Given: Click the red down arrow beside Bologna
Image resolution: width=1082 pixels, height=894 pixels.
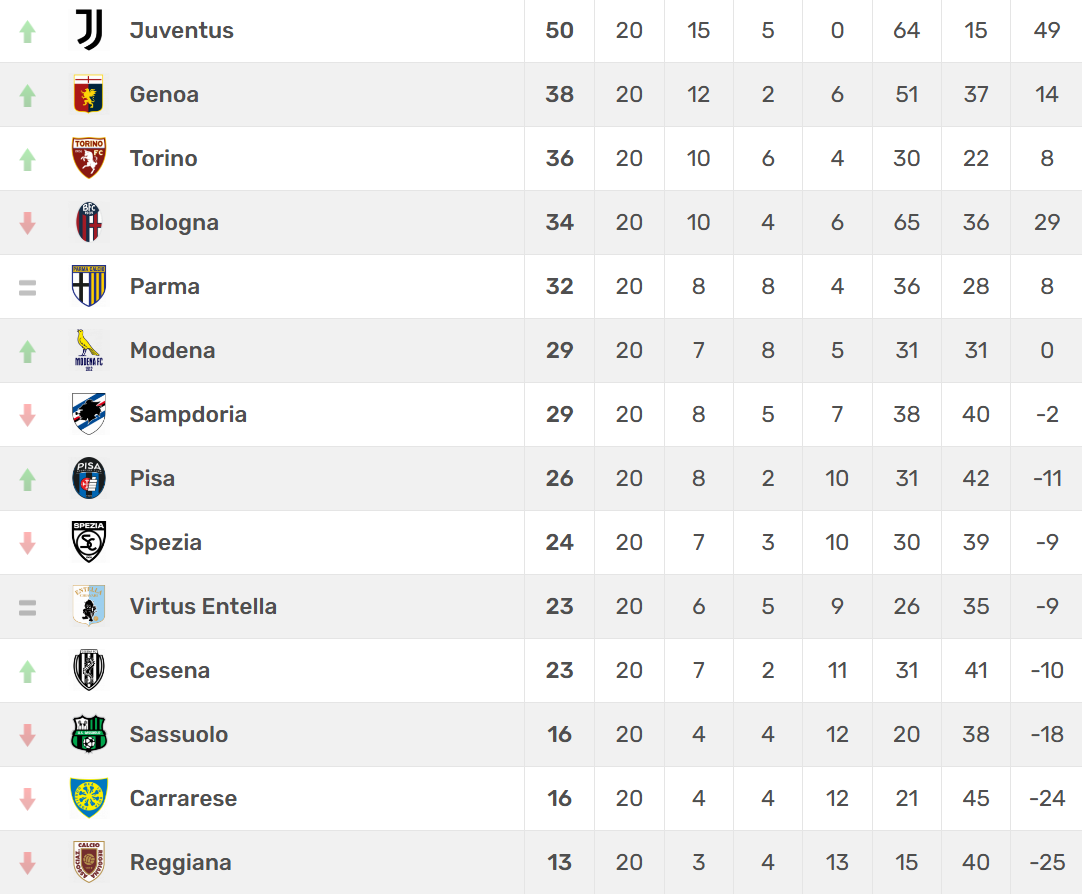Looking at the screenshot, I should [27, 223].
